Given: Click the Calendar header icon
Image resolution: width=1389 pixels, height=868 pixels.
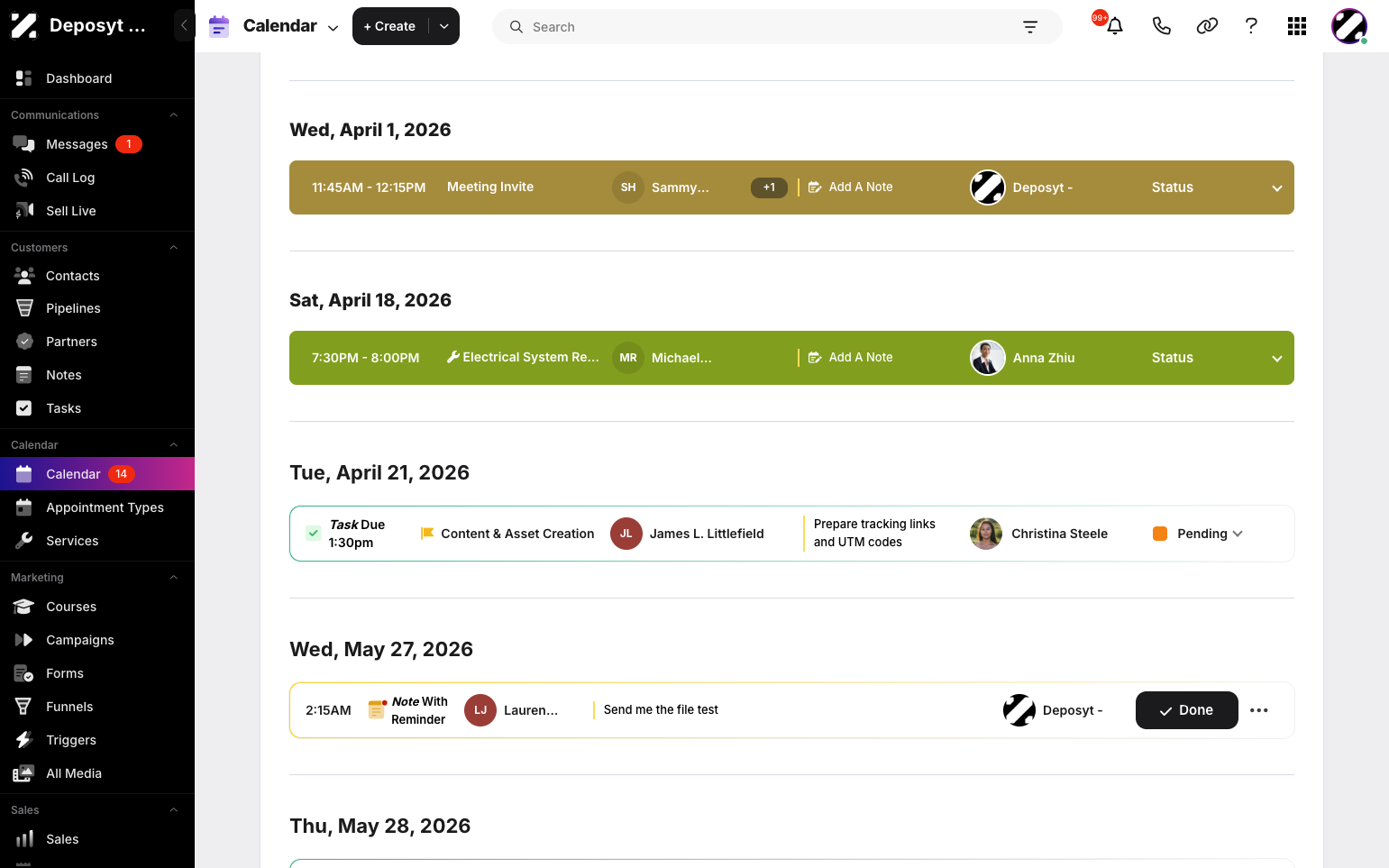Looking at the screenshot, I should pyautogui.click(x=219, y=26).
